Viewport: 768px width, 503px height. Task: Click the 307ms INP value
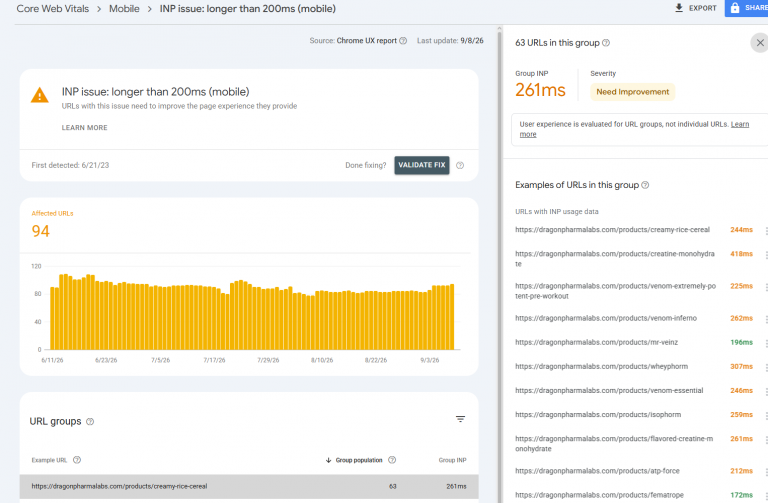coord(742,366)
